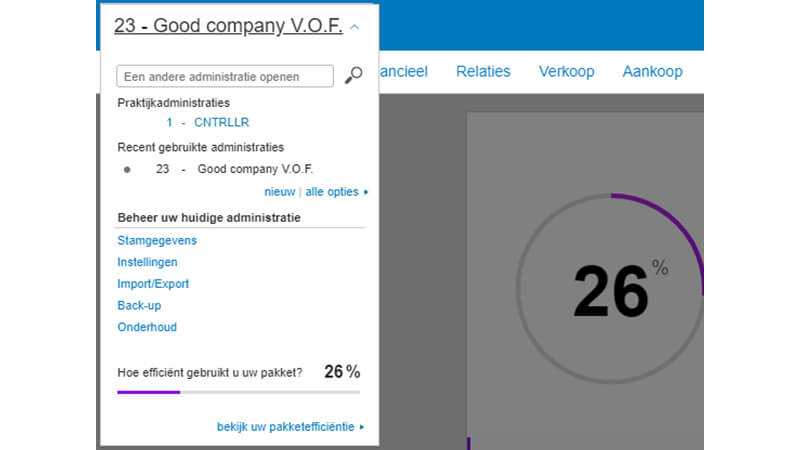The width and height of the screenshot is (800, 450).
Task: Select recent administration 23 - Good company V.O.F.
Action: 234,169
